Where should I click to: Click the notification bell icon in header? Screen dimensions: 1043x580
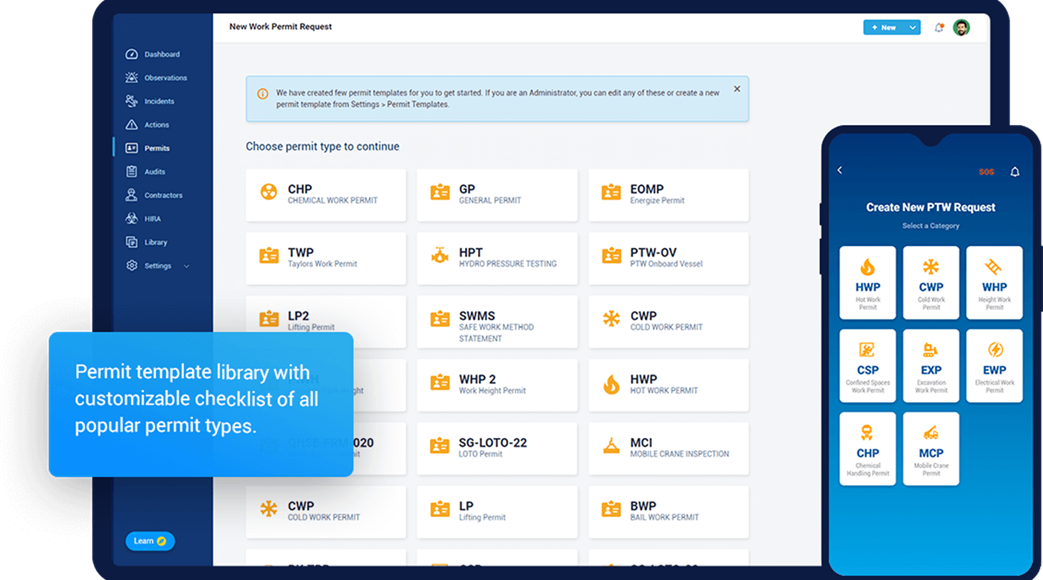coord(938,28)
